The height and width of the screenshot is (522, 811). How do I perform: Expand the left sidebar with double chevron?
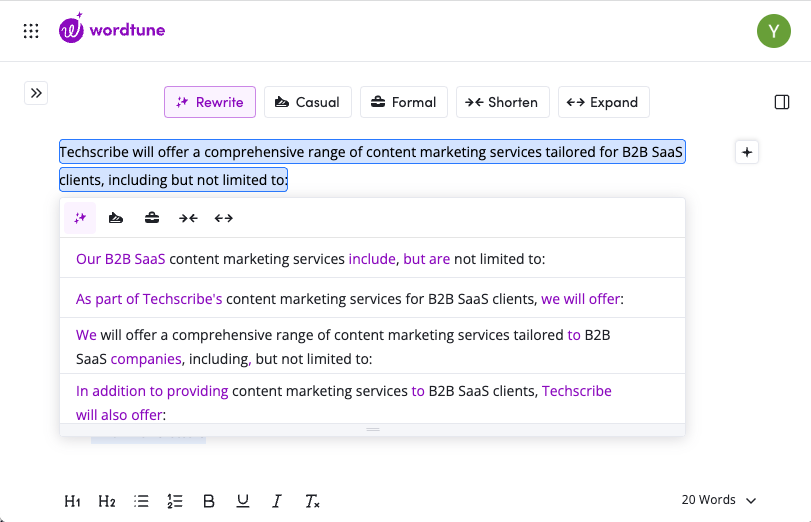(x=36, y=93)
